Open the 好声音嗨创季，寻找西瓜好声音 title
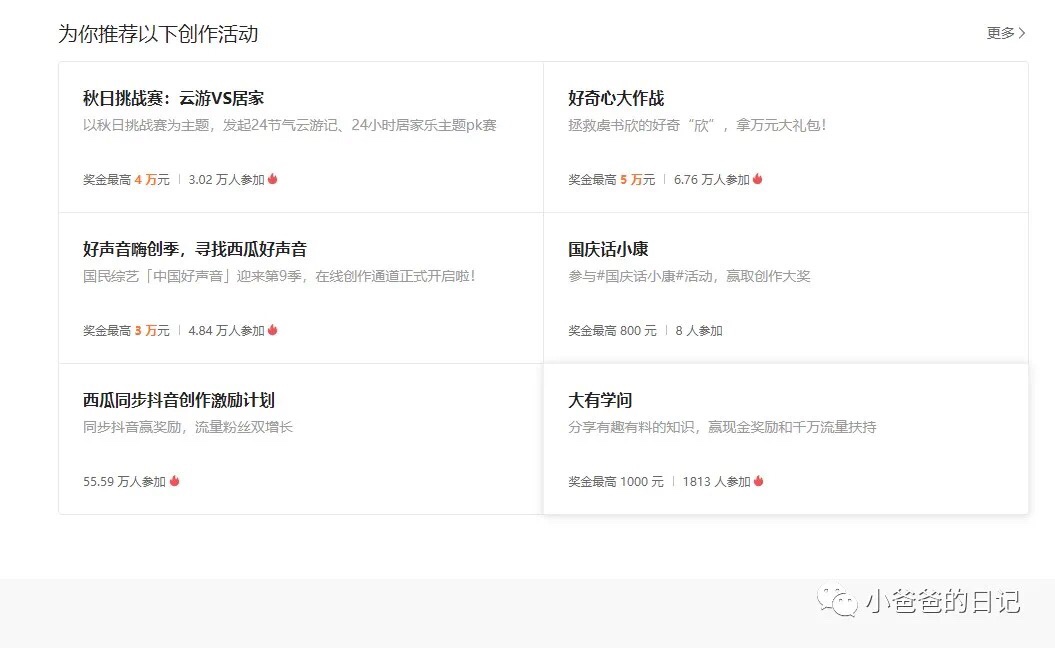 coord(194,249)
